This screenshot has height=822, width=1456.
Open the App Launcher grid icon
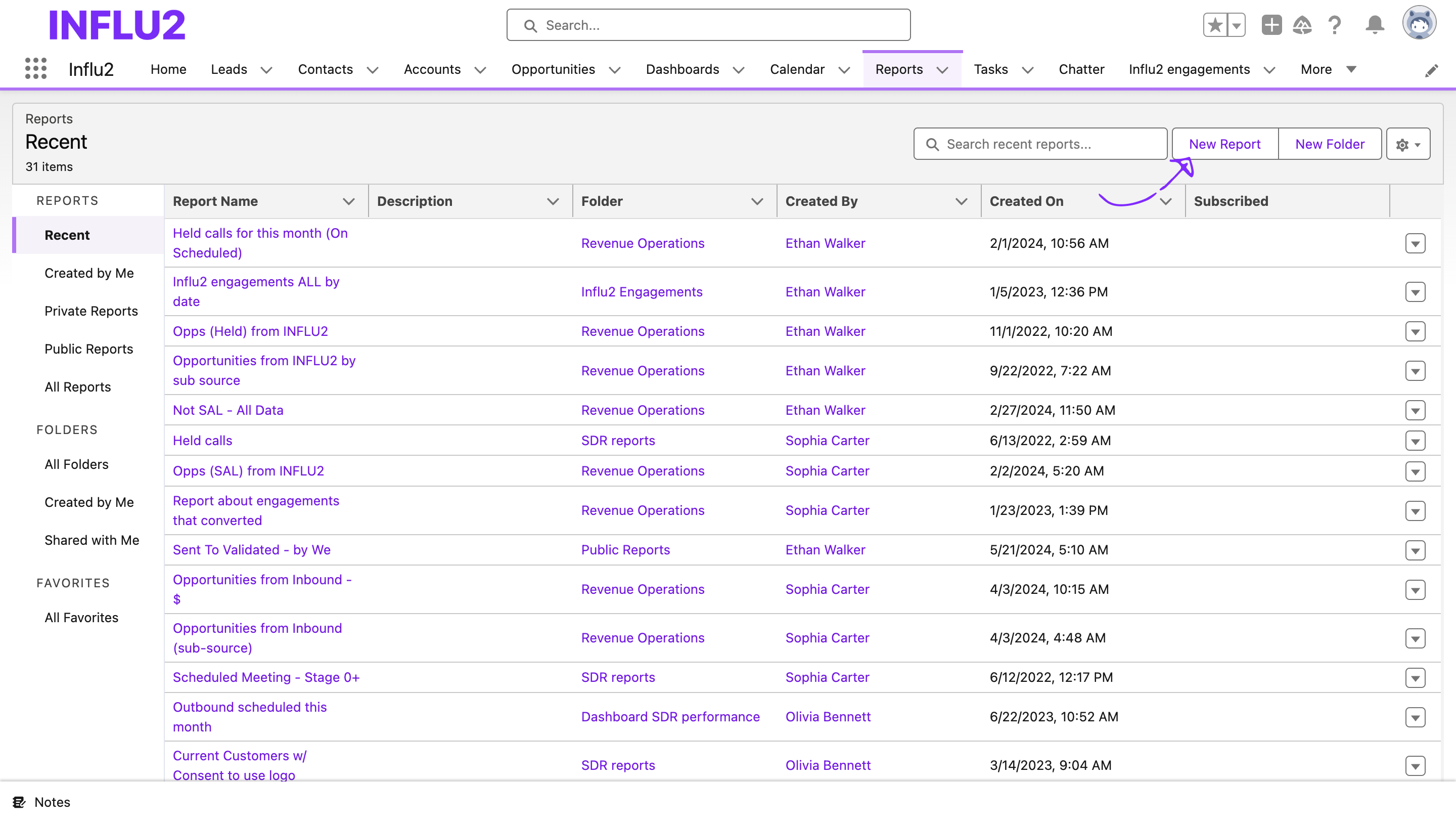point(35,68)
